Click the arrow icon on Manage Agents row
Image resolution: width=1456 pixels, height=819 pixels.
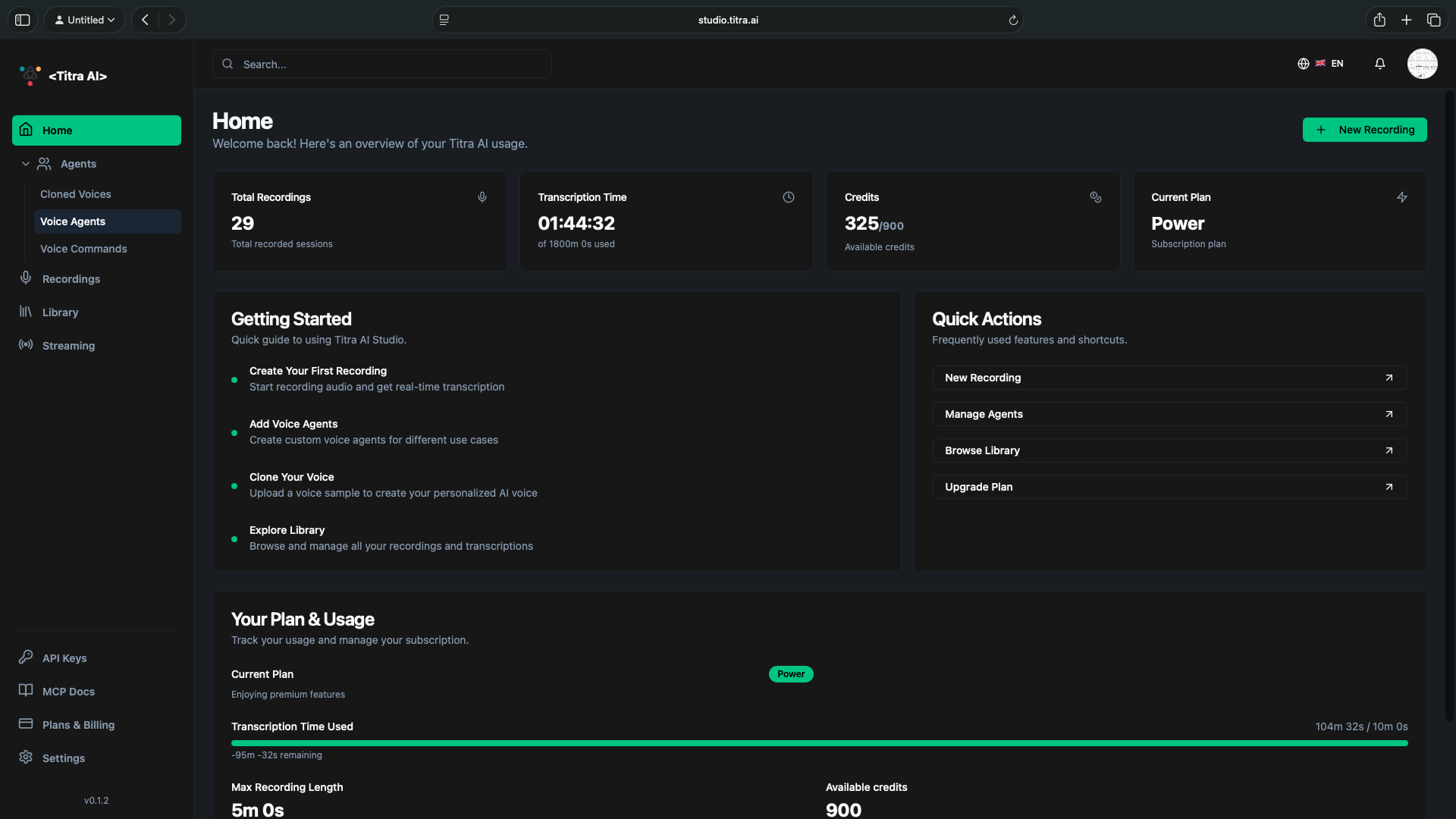(1389, 414)
